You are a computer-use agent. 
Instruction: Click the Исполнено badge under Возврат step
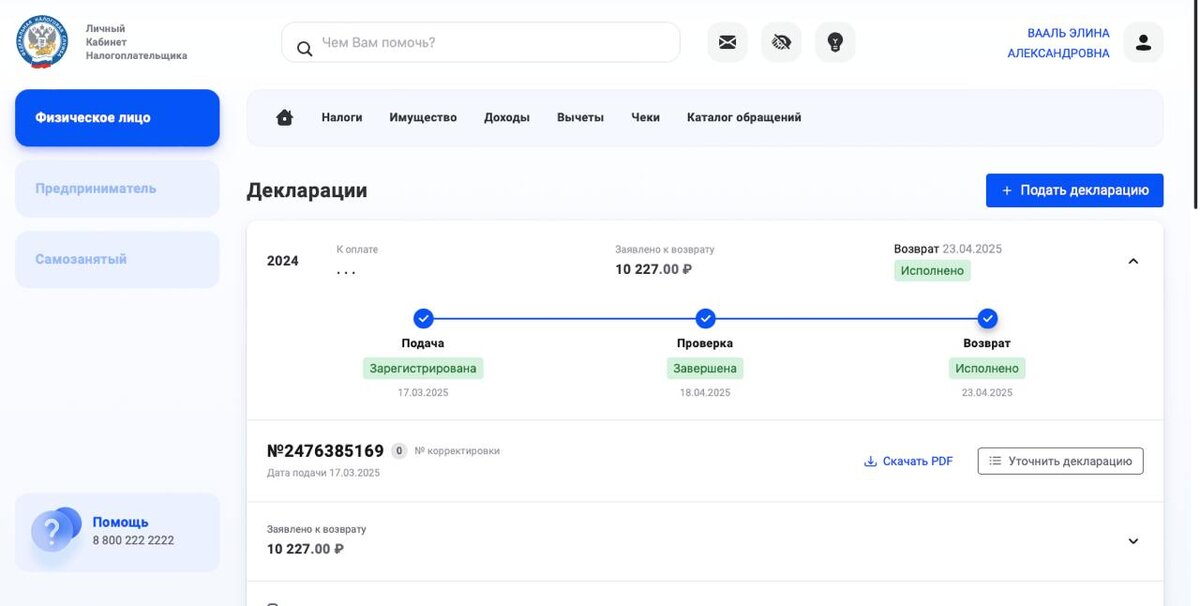point(987,368)
